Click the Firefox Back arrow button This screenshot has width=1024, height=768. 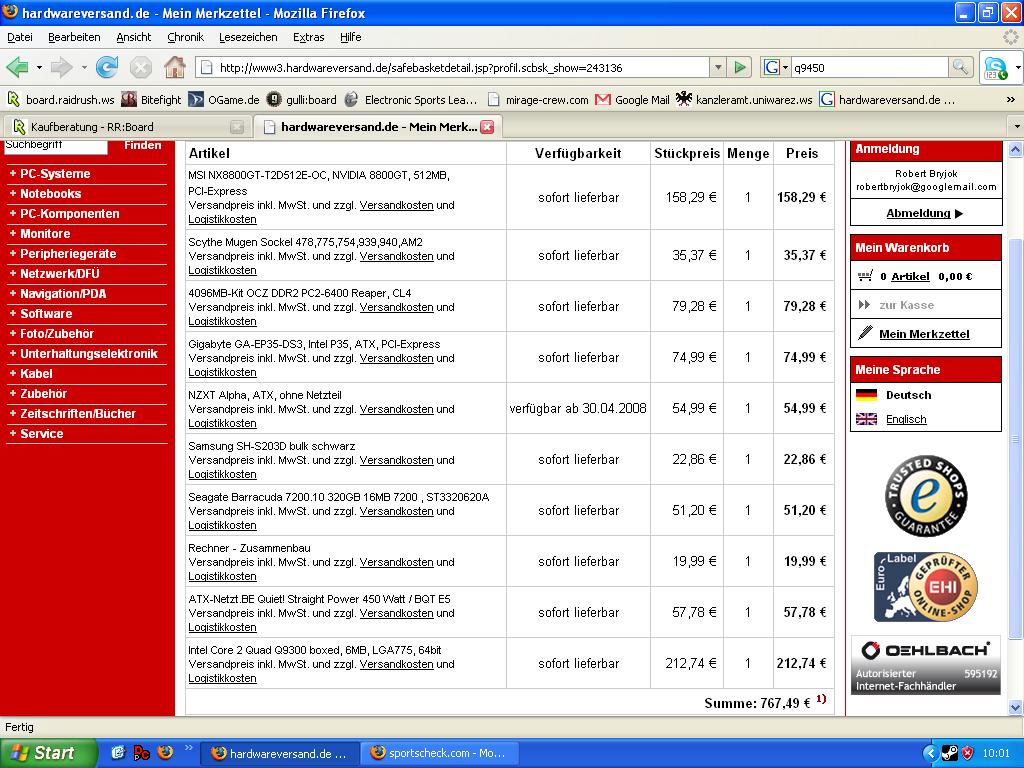pos(18,67)
